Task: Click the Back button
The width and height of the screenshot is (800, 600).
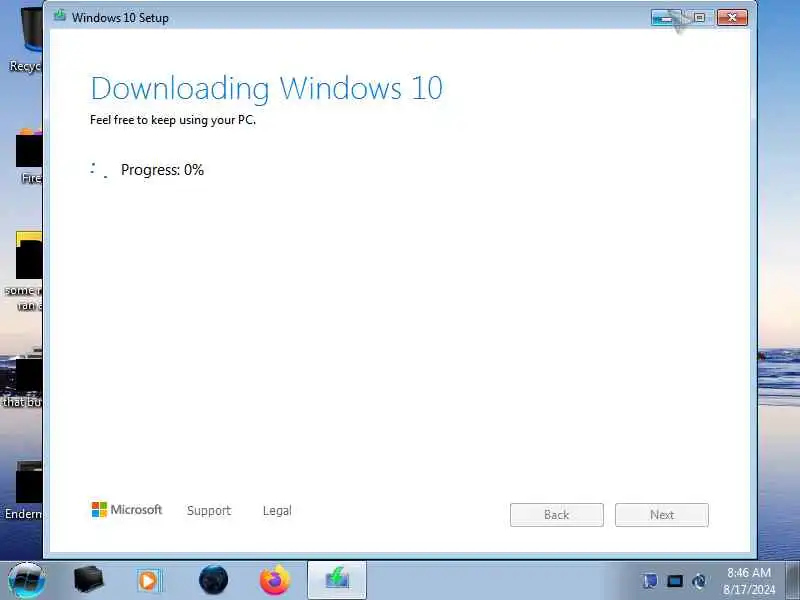Action: tap(557, 515)
